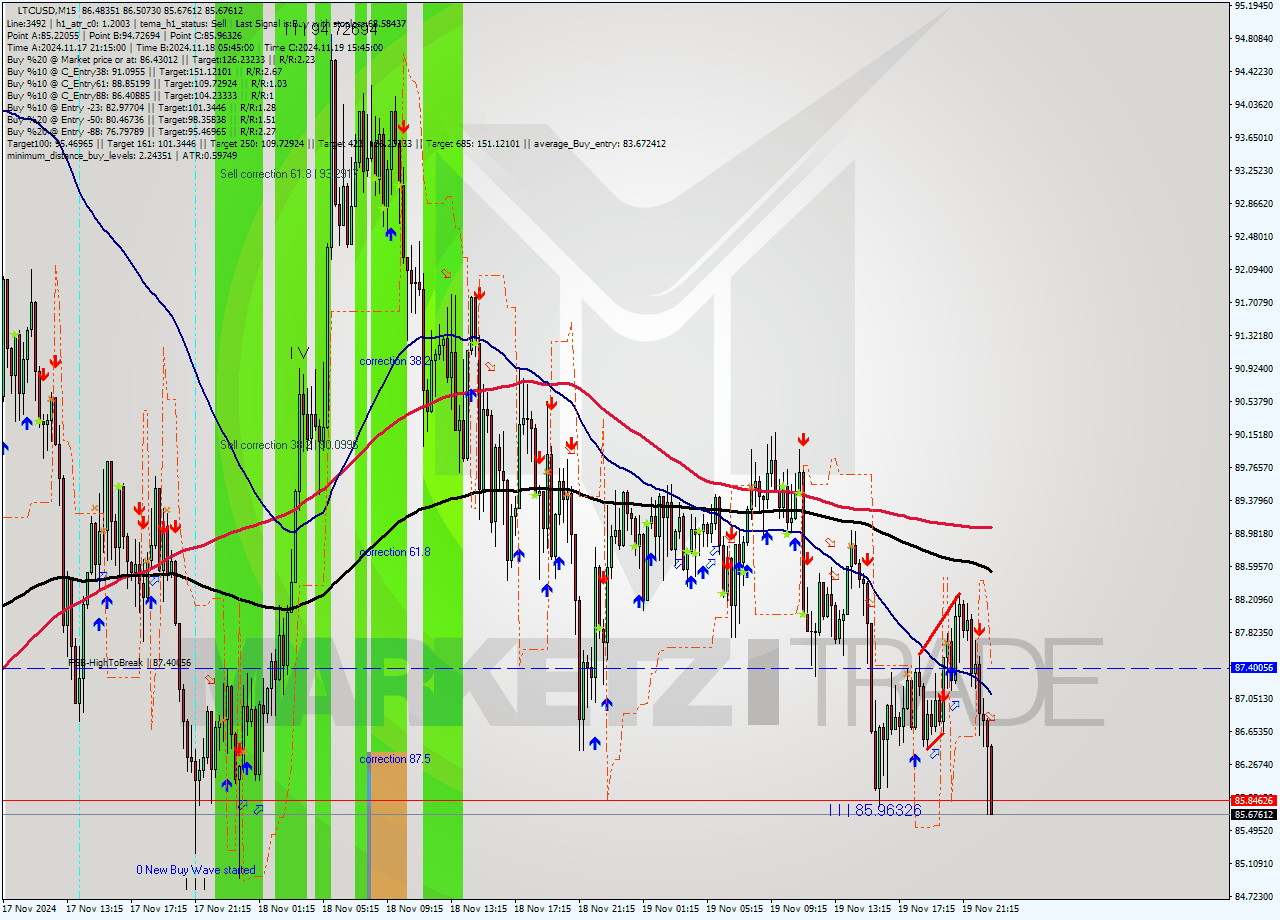Click the '18 Nov 09:15' time label
This screenshot has height=920, width=1280.
pyautogui.click(x=415, y=909)
